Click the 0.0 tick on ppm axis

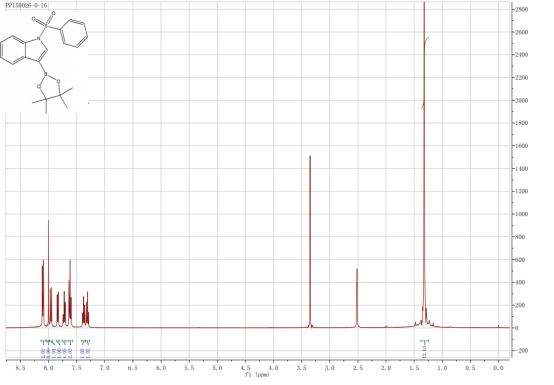coord(498,368)
